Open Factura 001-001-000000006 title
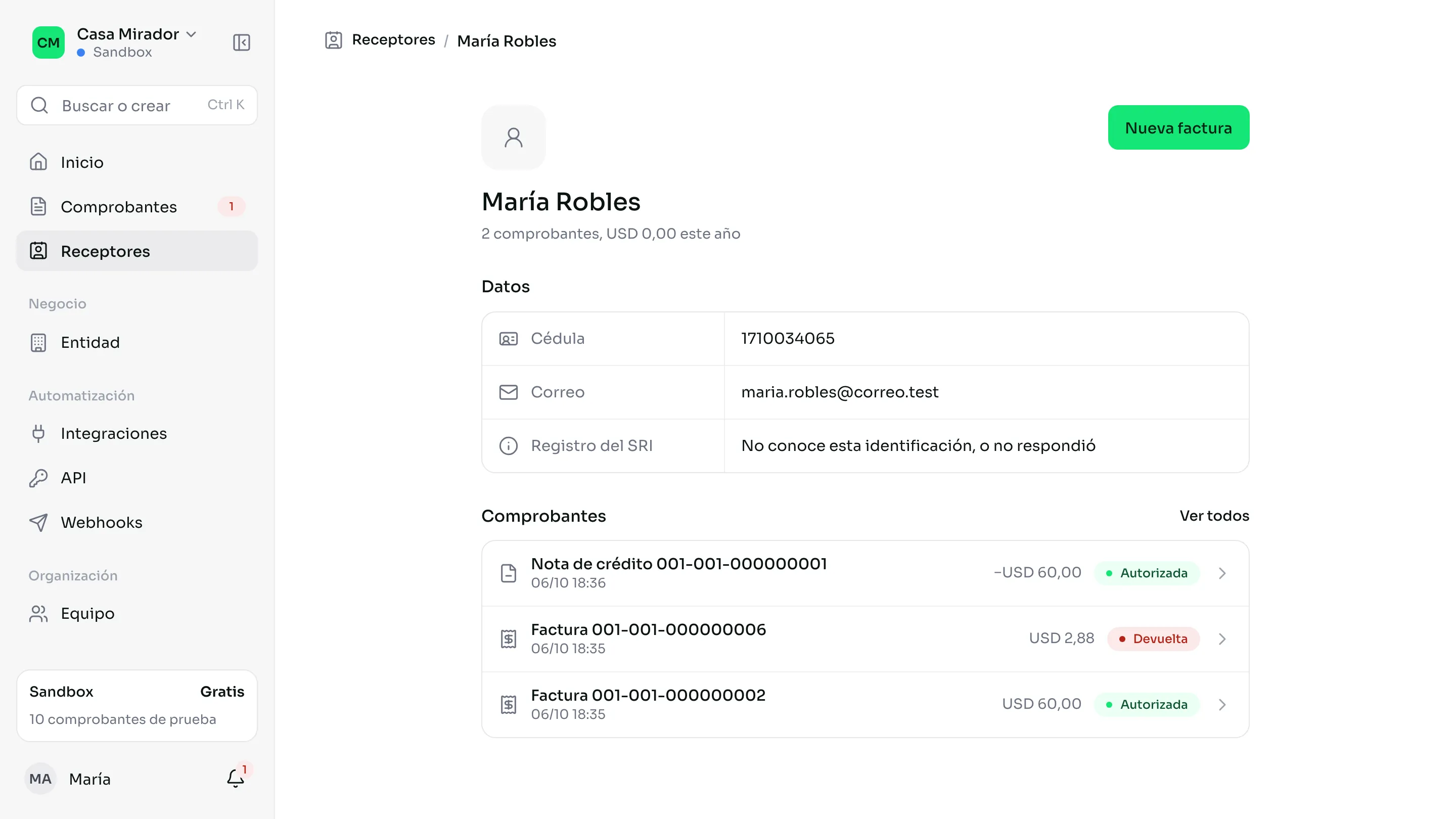This screenshot has height=819, width=1456. click(x=648, y=629)
